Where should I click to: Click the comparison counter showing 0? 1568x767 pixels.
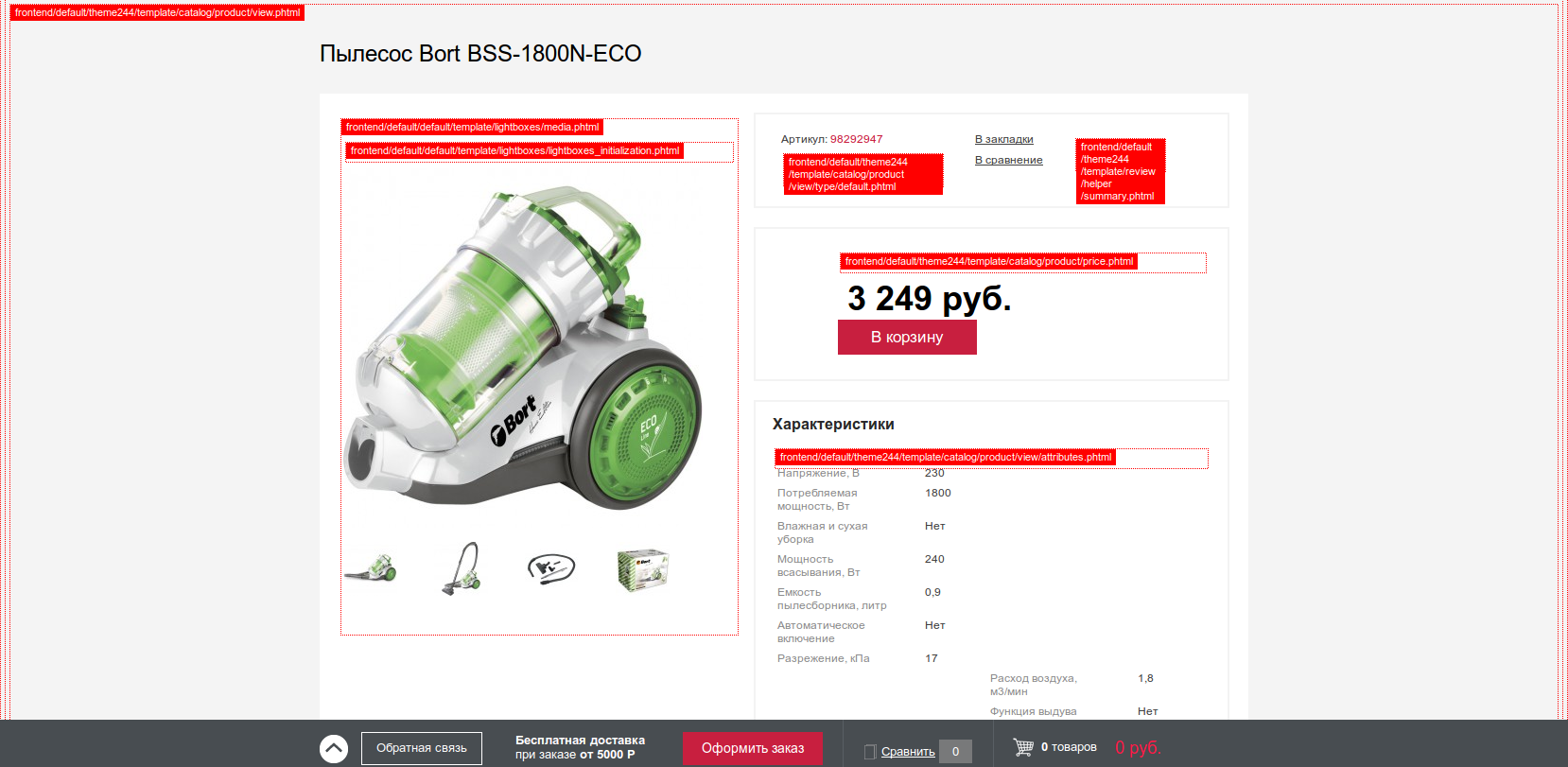pos(955,752)
